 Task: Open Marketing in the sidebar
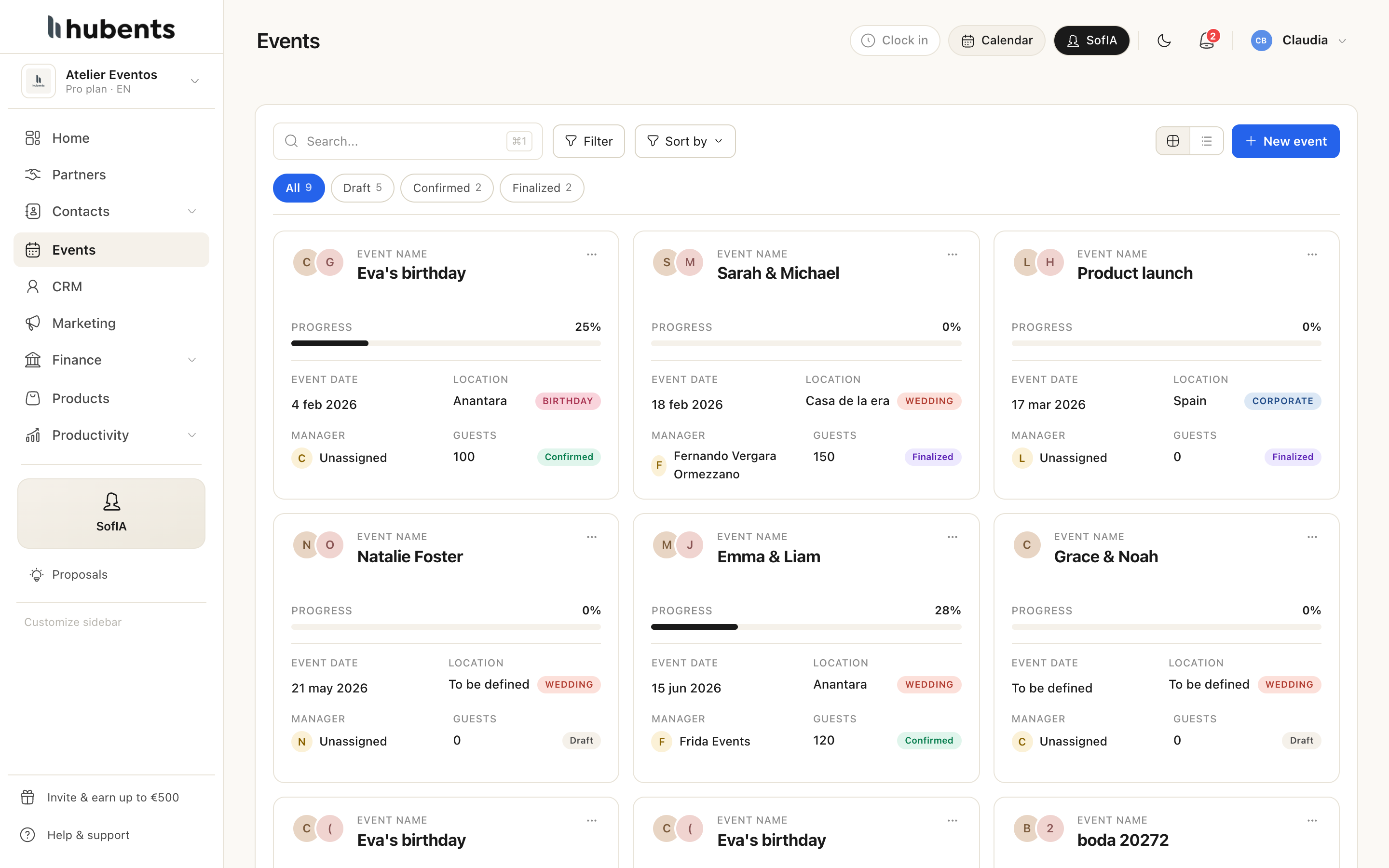111,323
